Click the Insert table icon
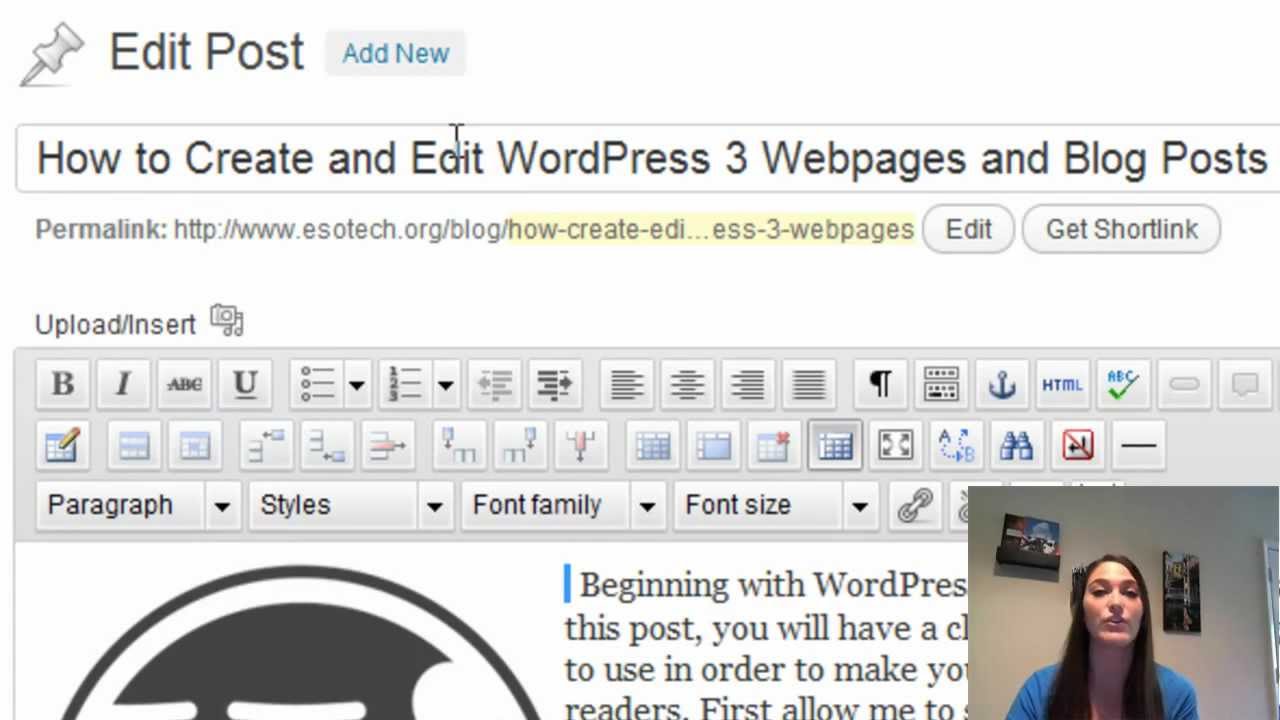Screen dimensions: 1280x720 835,446
